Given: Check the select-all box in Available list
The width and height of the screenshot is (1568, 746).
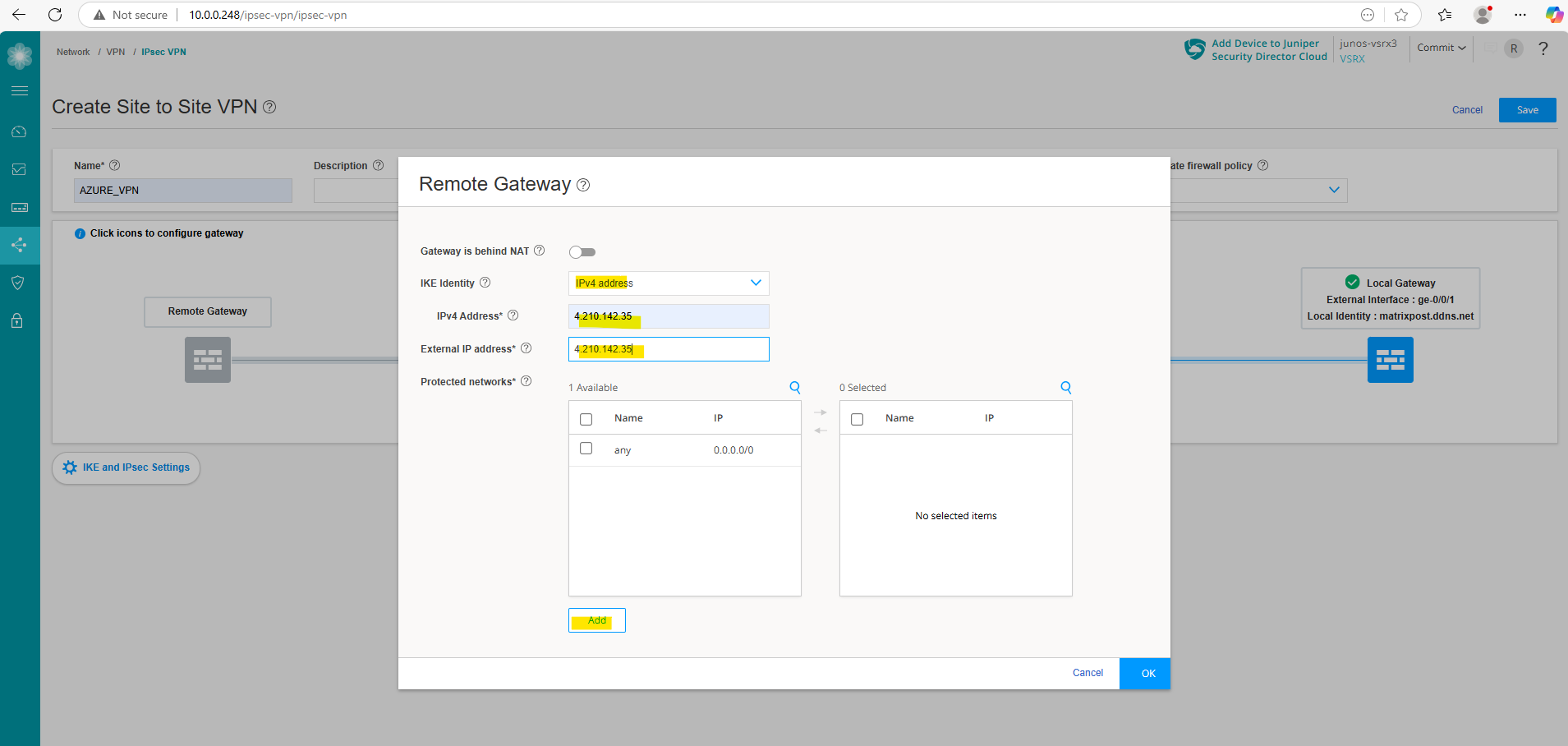Looking at the screenshot, I should click(586, 419).
